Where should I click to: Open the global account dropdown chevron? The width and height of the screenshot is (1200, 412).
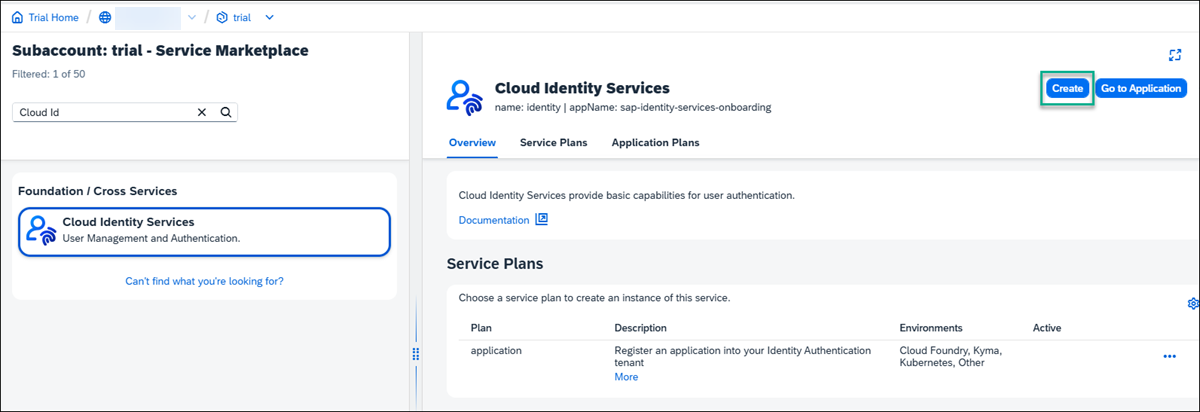pyautogui.click(x=192, y=17)
